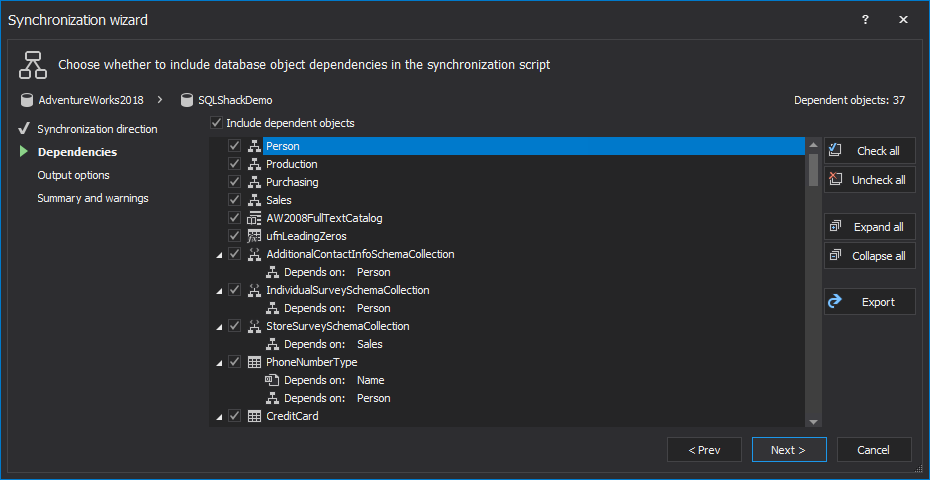Go to Output options step
The width and height of the screenshot is (930, 480).
(x=73, y=175)
